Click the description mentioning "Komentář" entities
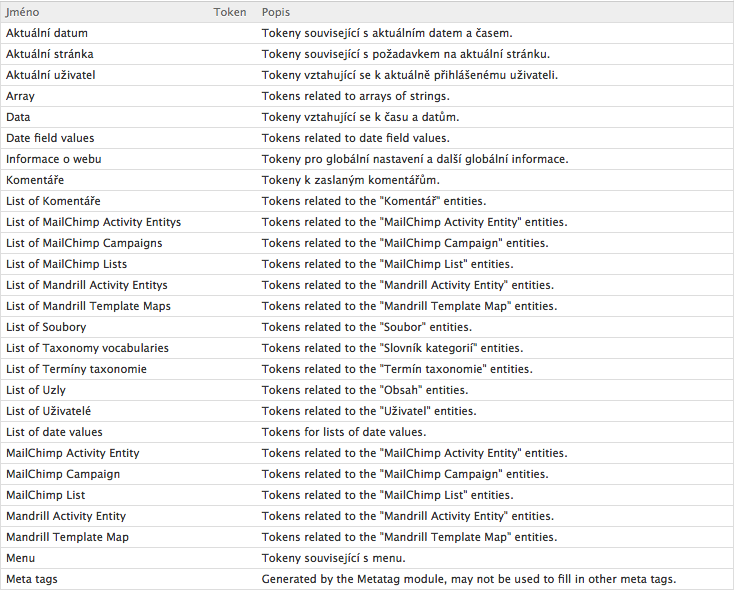Viewport: 735px width, 590px height. [374, 202]
